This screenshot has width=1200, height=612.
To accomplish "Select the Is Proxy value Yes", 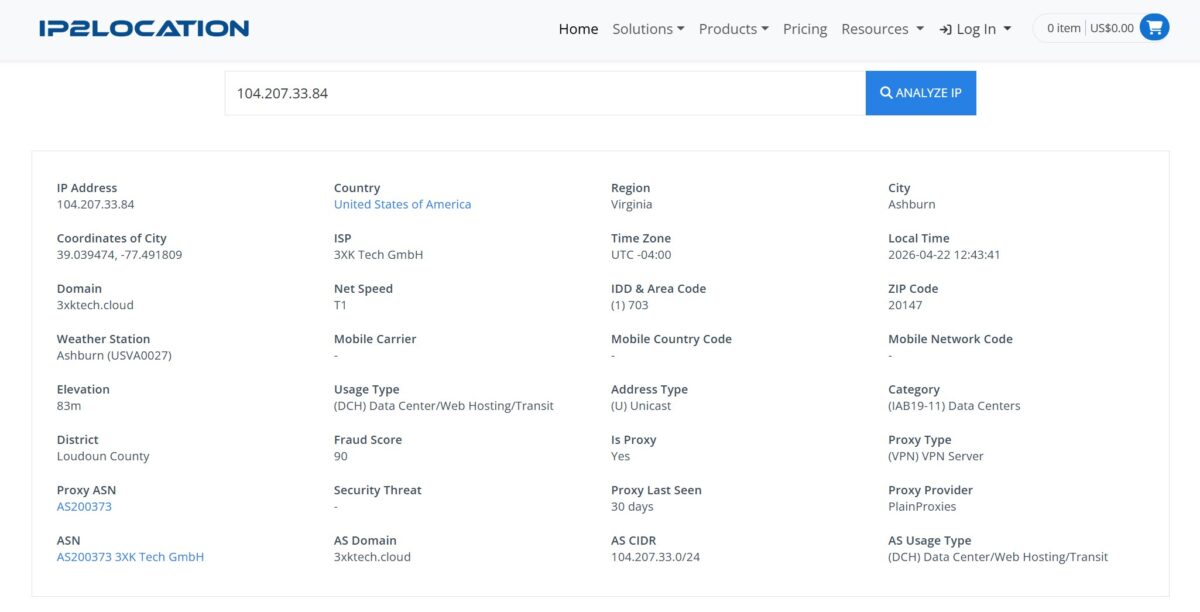I will point(621,456).
